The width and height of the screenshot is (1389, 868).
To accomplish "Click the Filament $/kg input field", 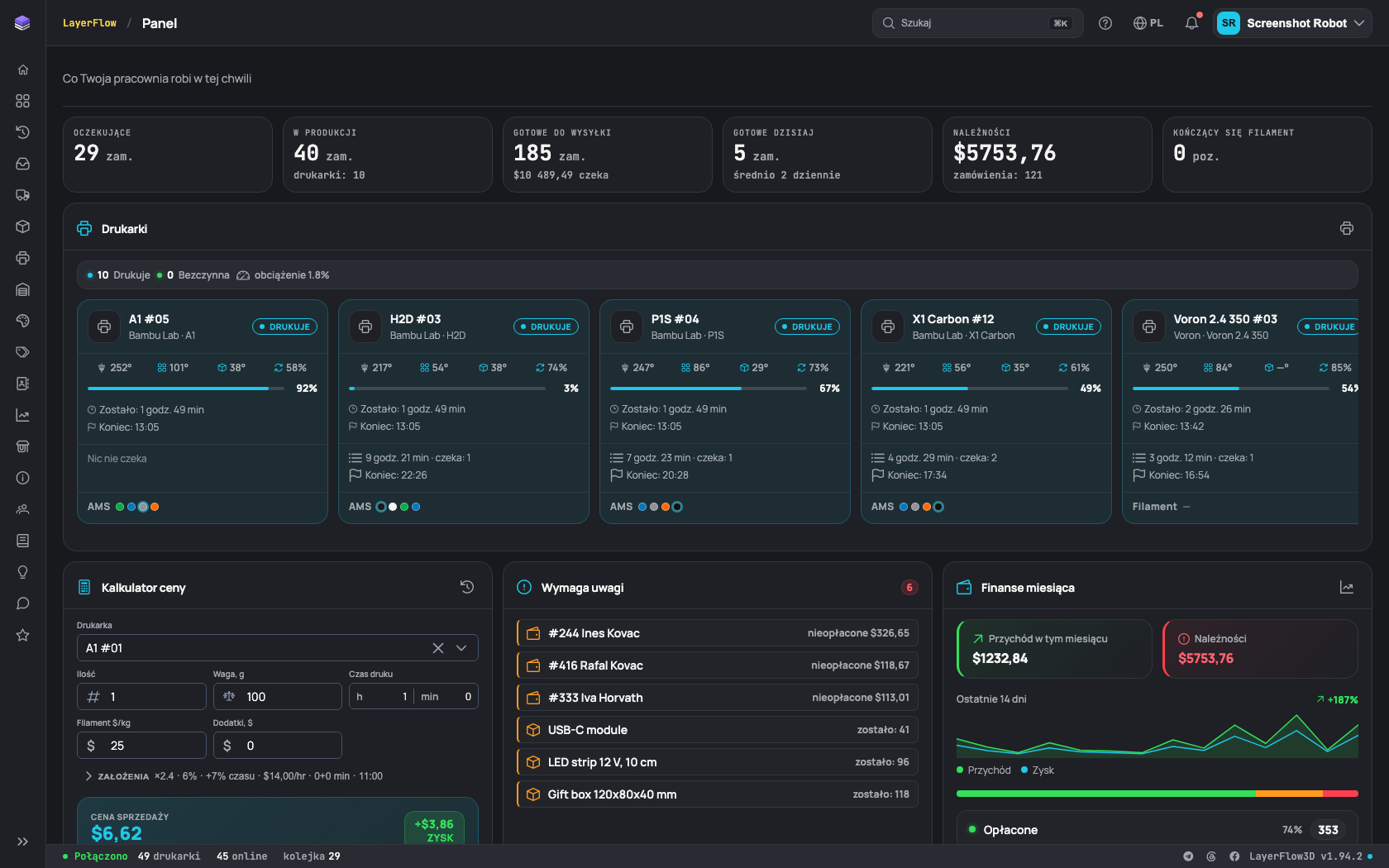I will 141,746.
